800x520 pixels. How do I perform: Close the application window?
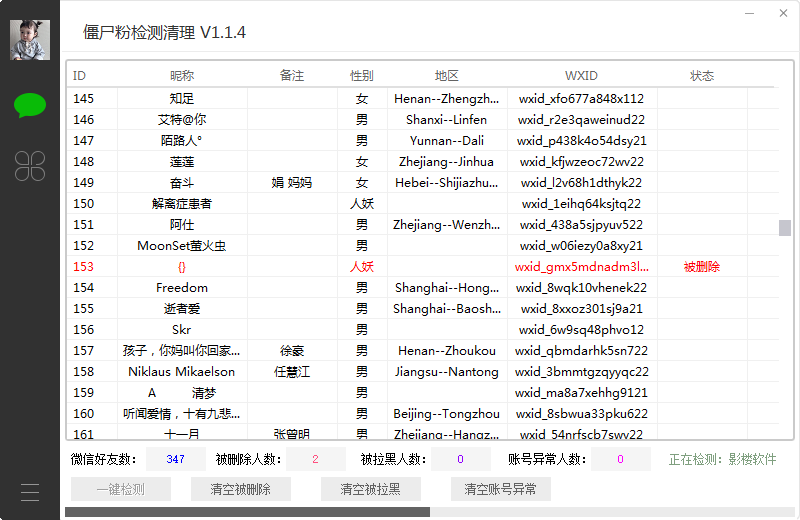click(781, 15)
